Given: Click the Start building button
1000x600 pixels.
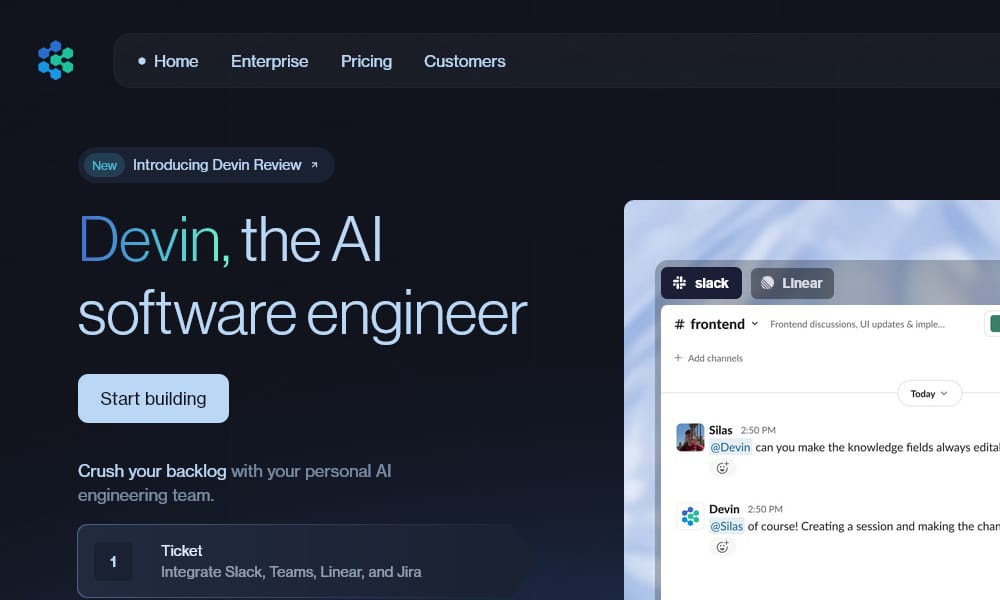Looking at the screenshot, I should tap(153, 398).
